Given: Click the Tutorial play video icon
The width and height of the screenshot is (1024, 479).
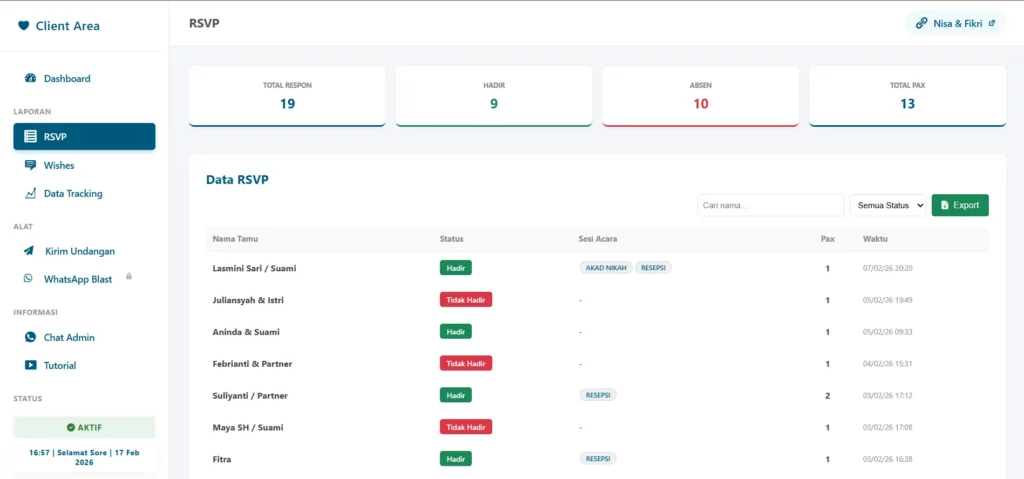Looking at the screenshot, I should tap(30, 365).
